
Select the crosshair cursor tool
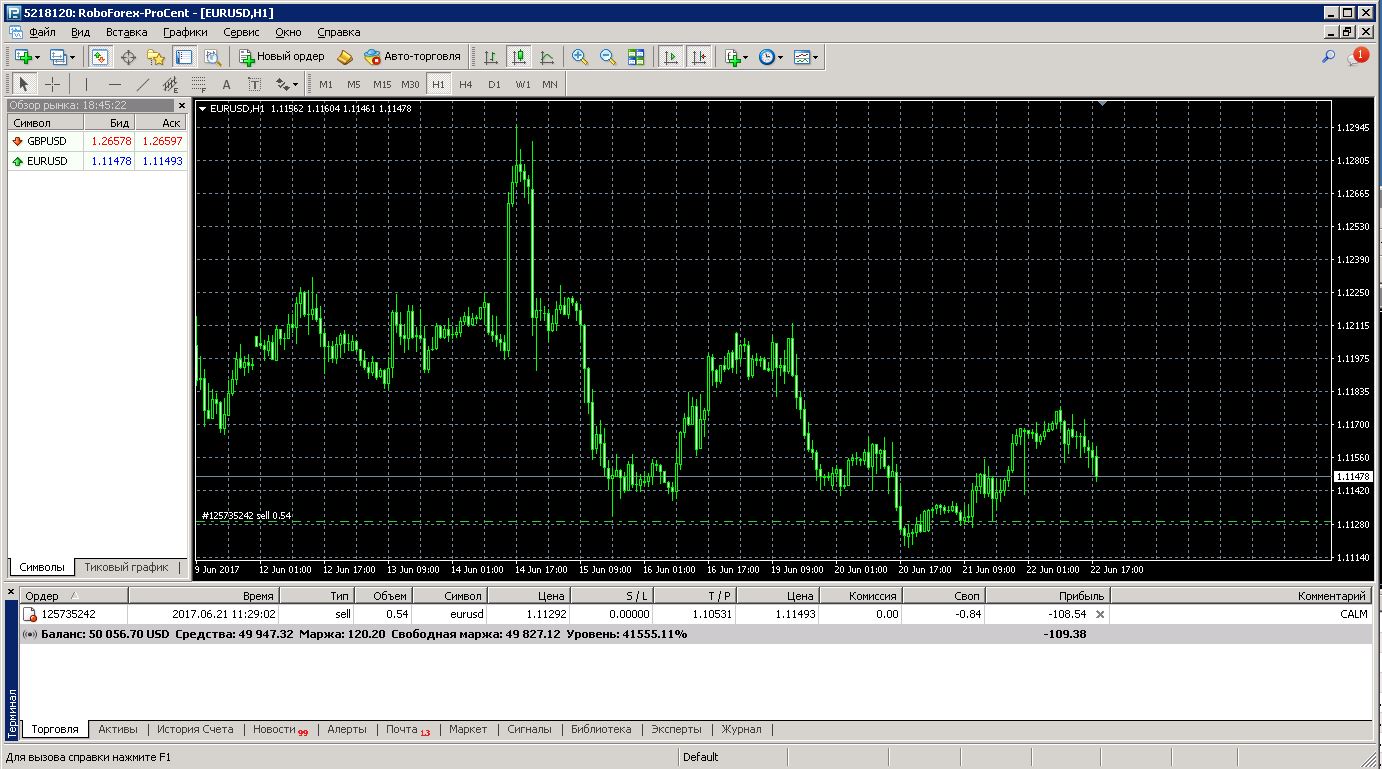(52, 84)
